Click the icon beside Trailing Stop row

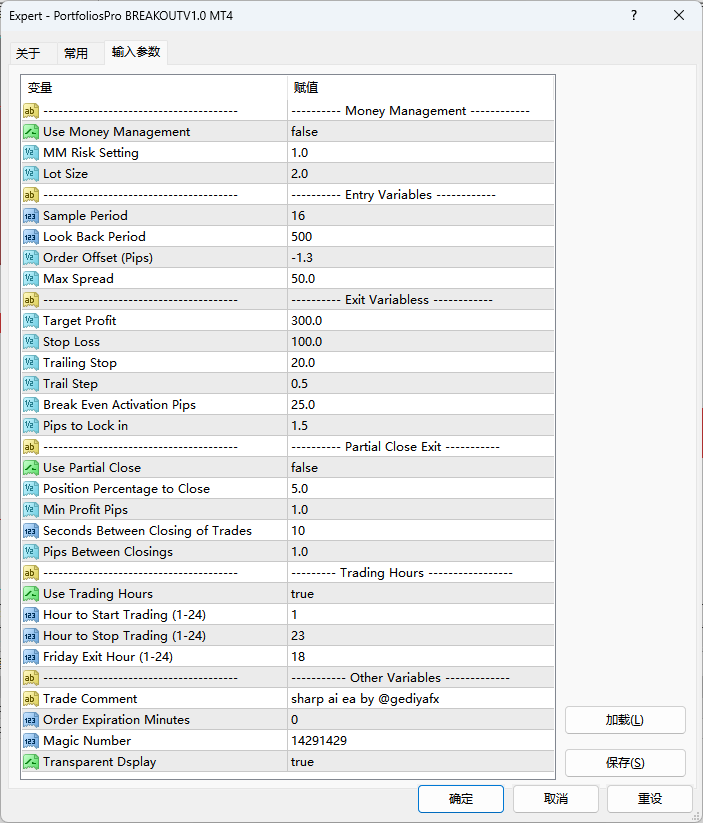[x=31, y=363]
